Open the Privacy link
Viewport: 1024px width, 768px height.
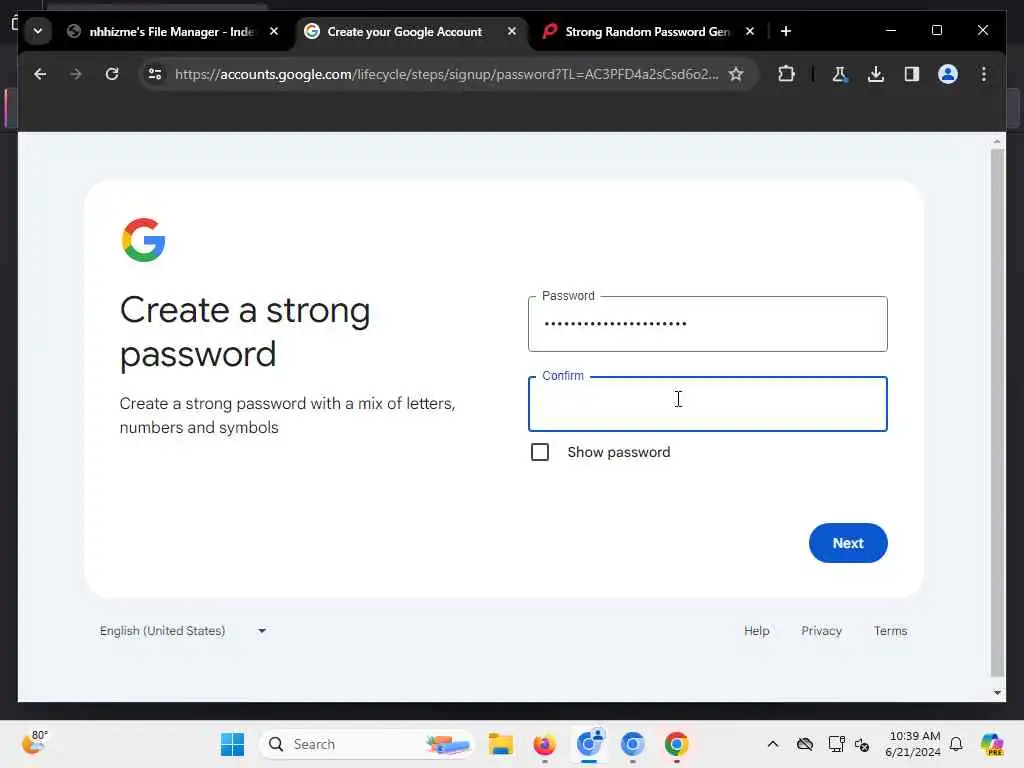pyautogui.click(x=821, y=631)
